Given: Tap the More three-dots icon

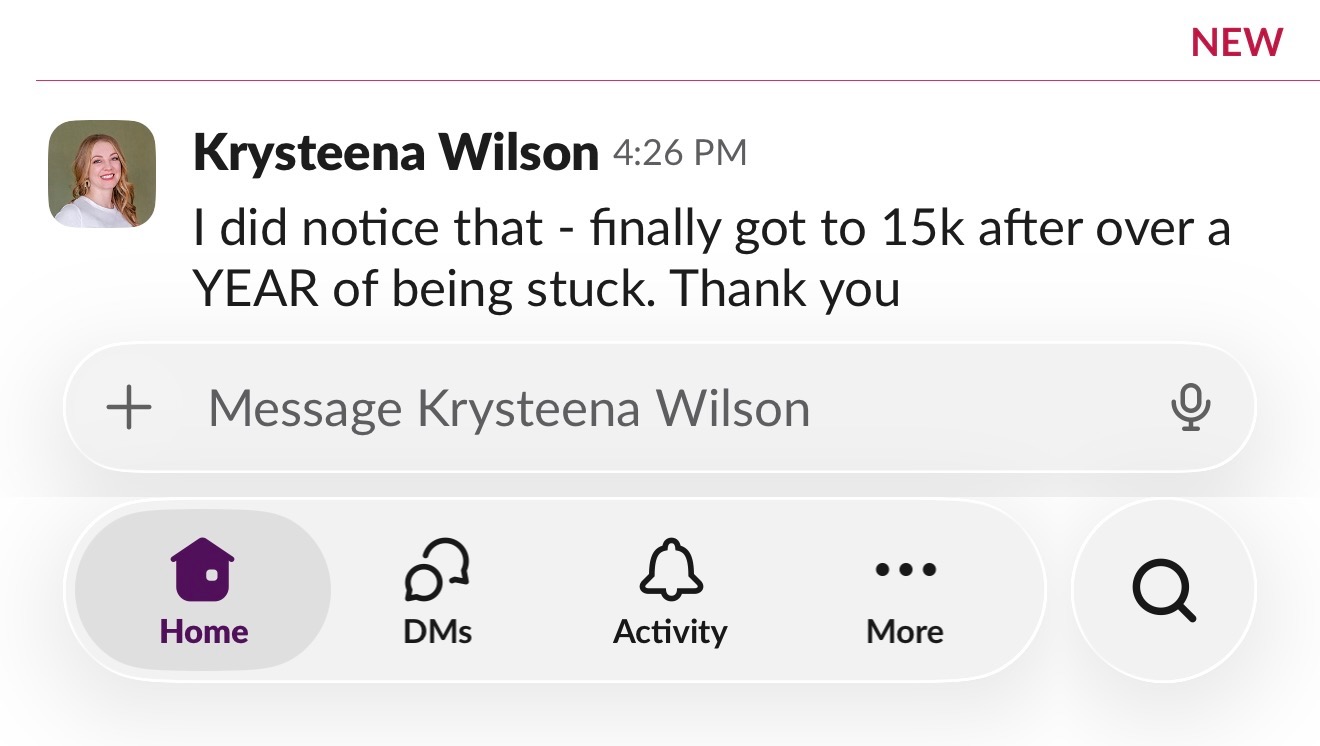Looking at the screenshot, I should (x=905, y=570).
